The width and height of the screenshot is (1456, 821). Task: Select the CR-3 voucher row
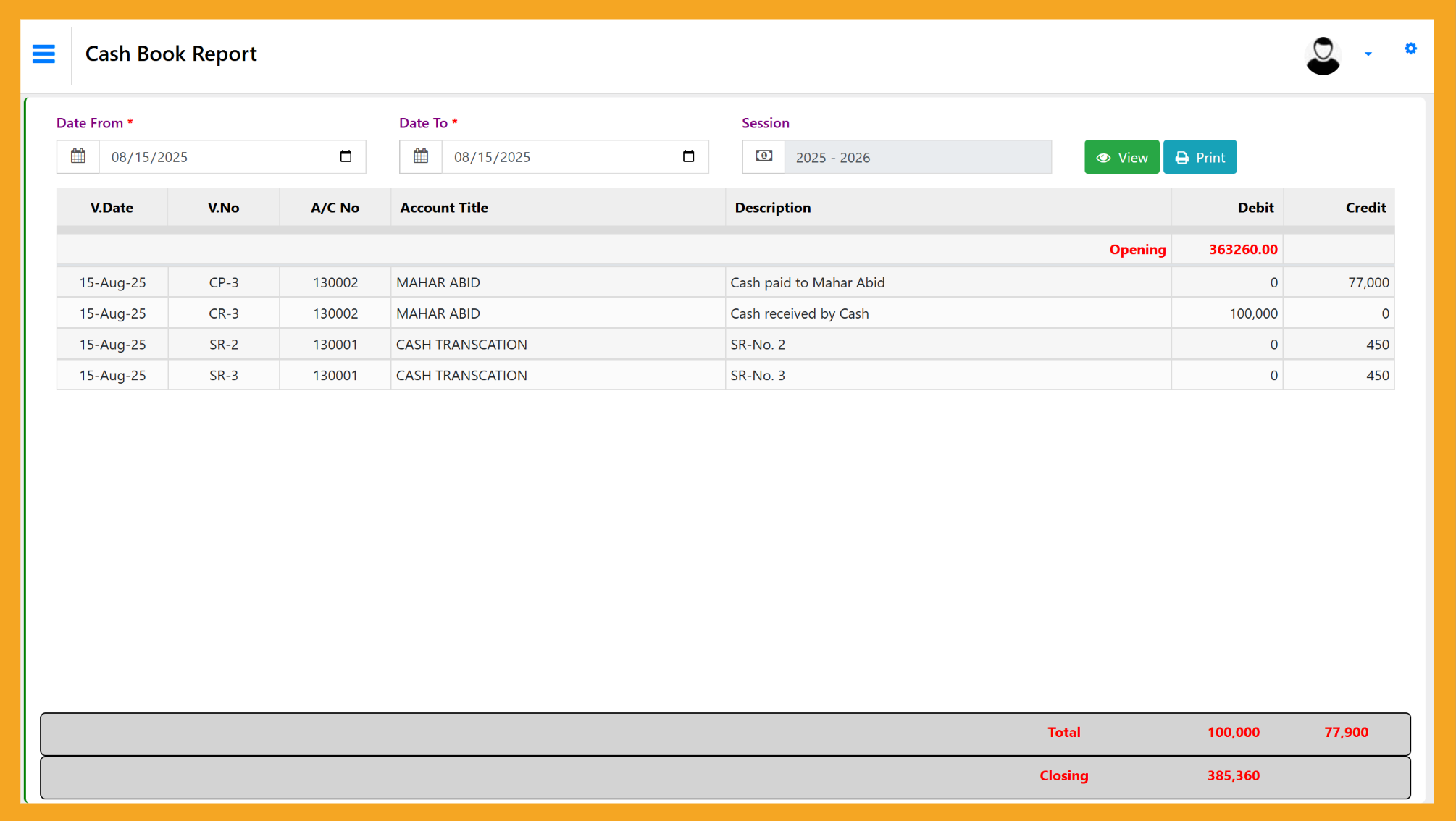point(223,313)
